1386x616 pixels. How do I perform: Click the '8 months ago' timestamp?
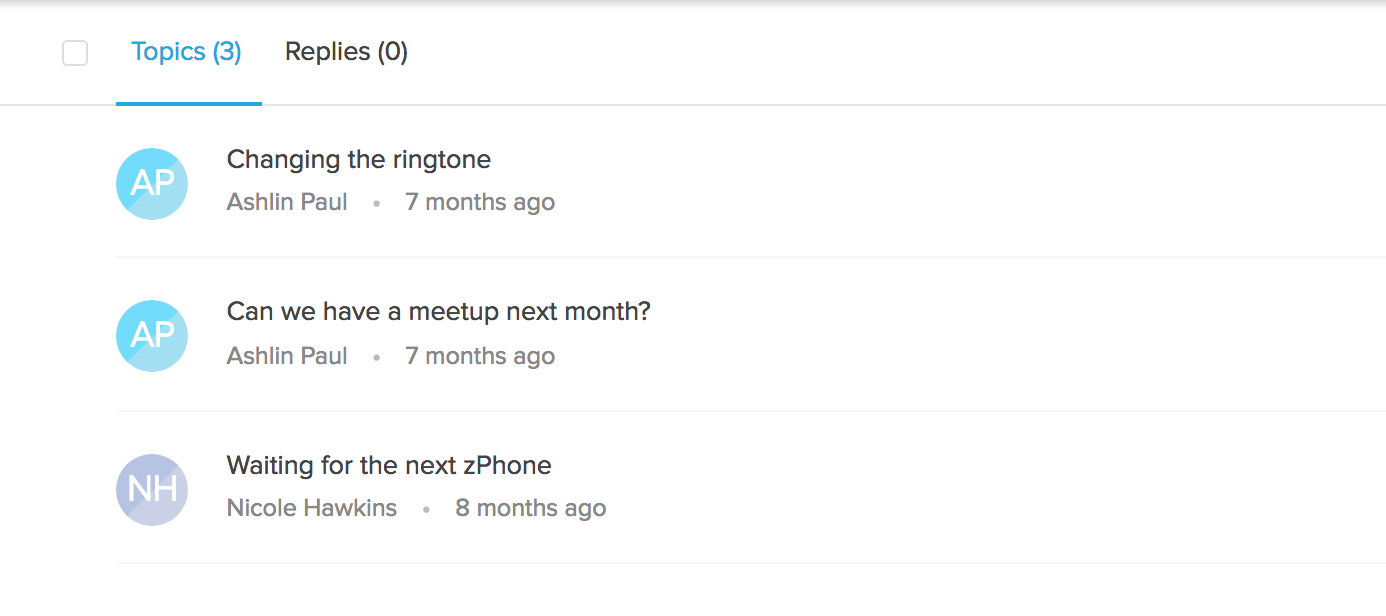coord(531,508)
